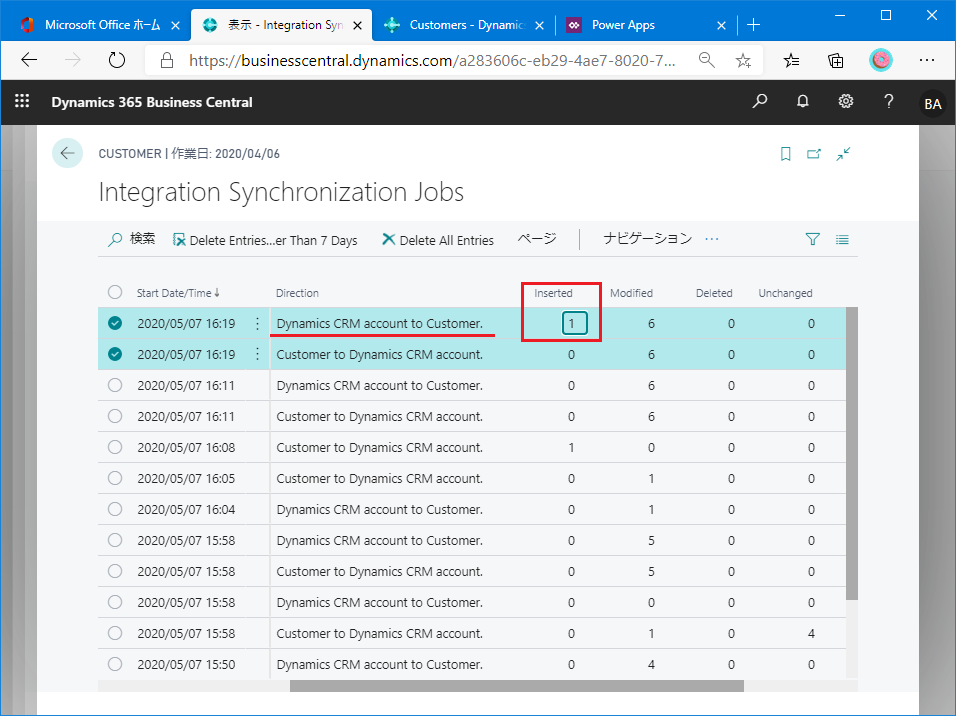This screenshot has width=956, height=716.
Task: Select the 16:04 row checkbox
Action: pos(115,509)
